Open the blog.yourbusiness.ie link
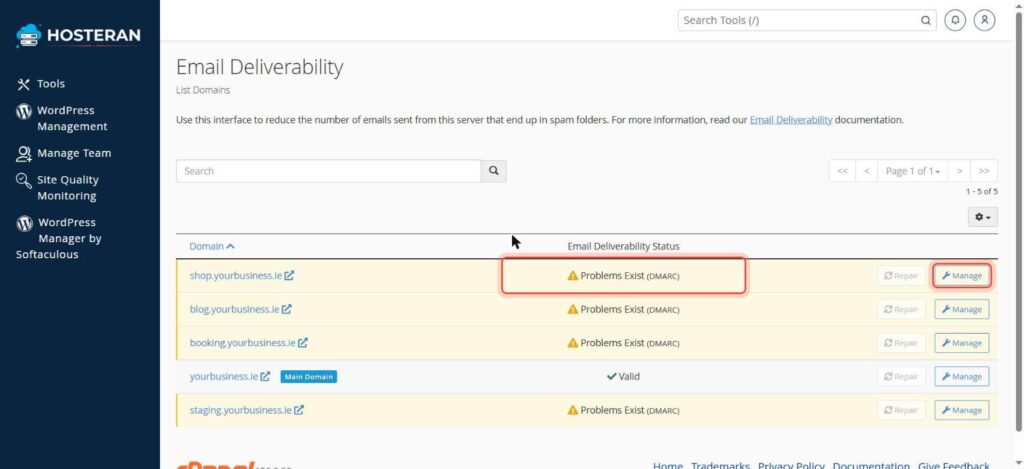 tap(234, 309)
